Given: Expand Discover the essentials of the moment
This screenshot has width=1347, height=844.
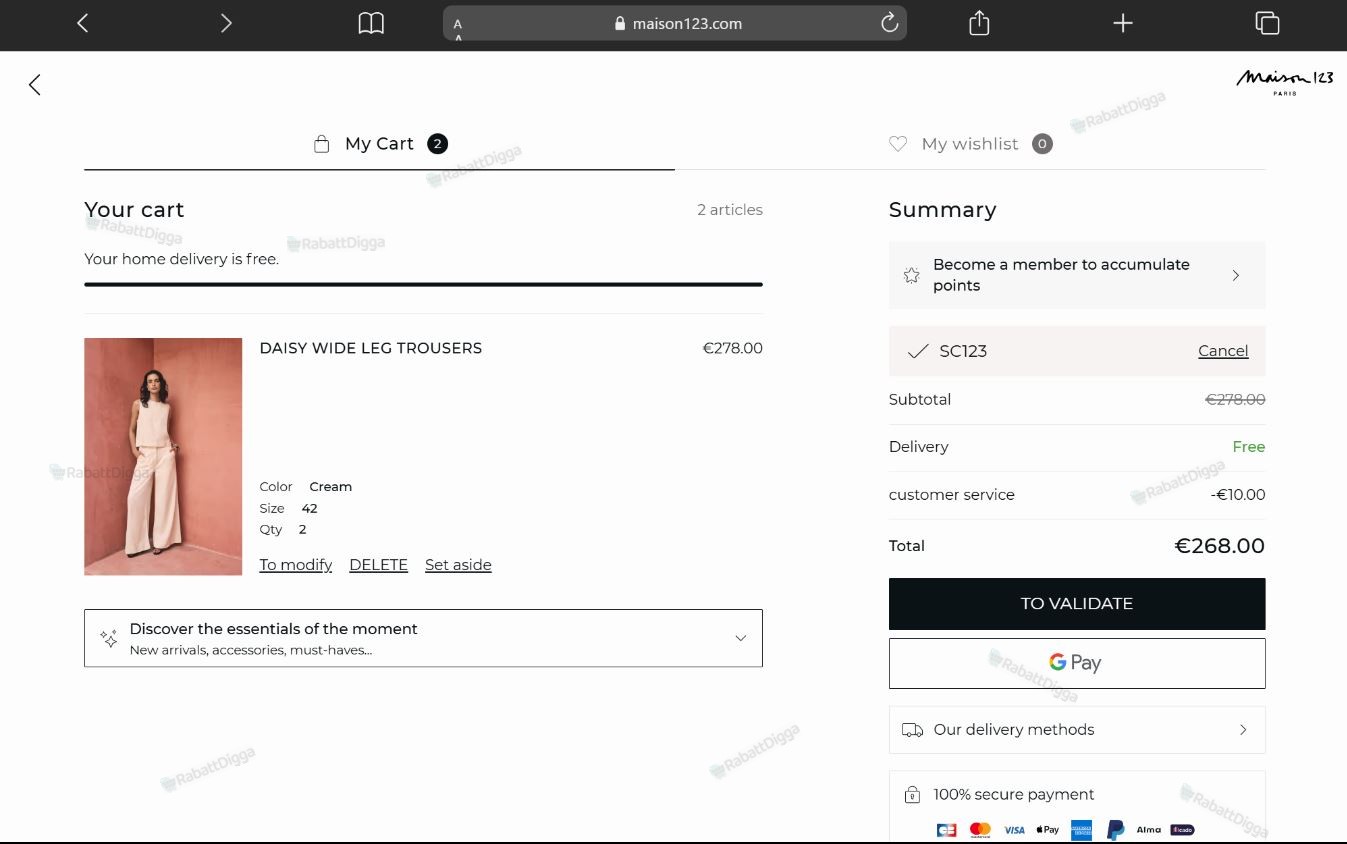Looking at the screenshot, I should point(423,638).
